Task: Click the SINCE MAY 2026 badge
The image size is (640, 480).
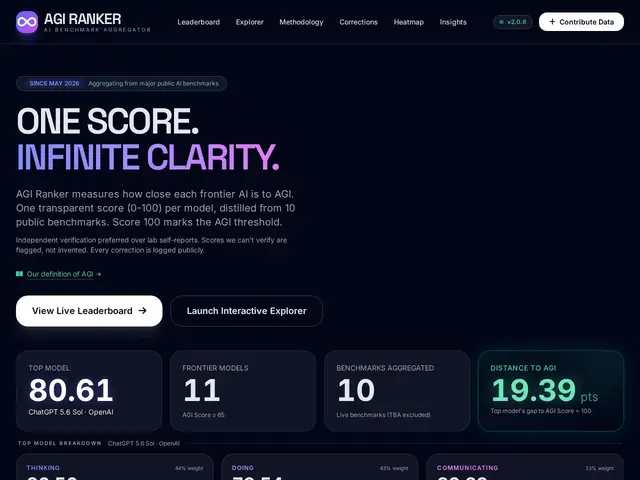Action: pyautogui.click(x=54, y=83)
